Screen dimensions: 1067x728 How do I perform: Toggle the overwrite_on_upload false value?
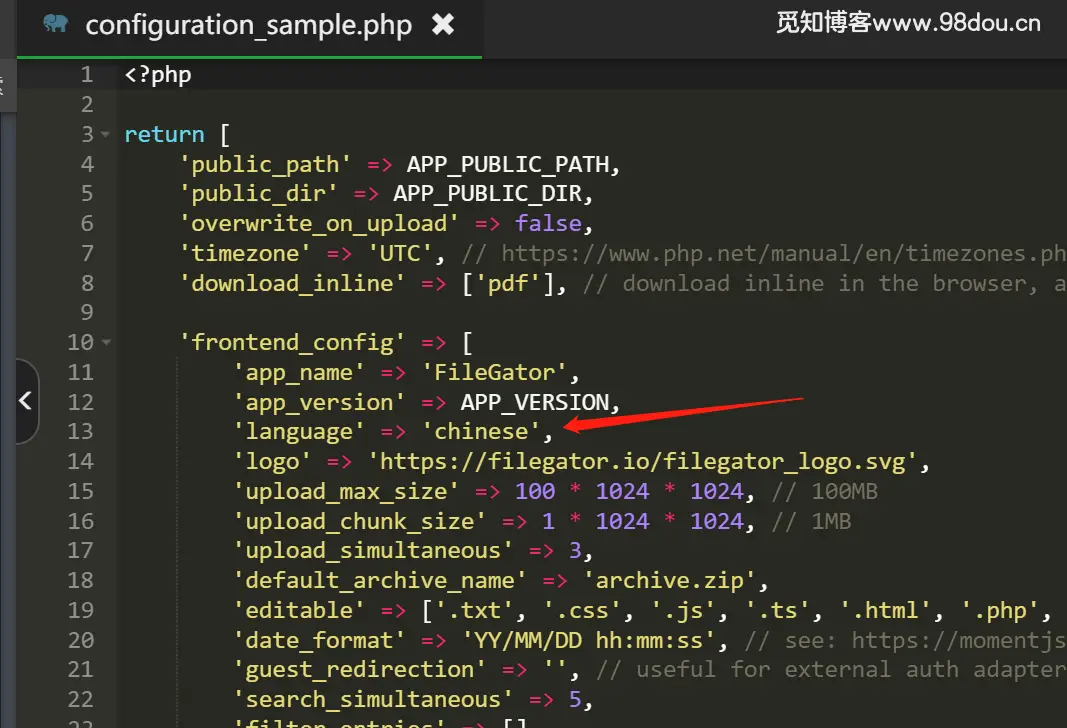(x=548, y=223)
